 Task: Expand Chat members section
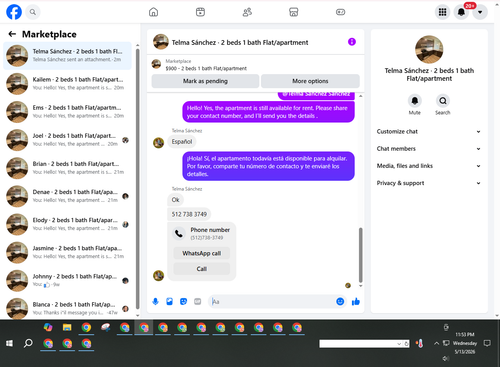429,149
